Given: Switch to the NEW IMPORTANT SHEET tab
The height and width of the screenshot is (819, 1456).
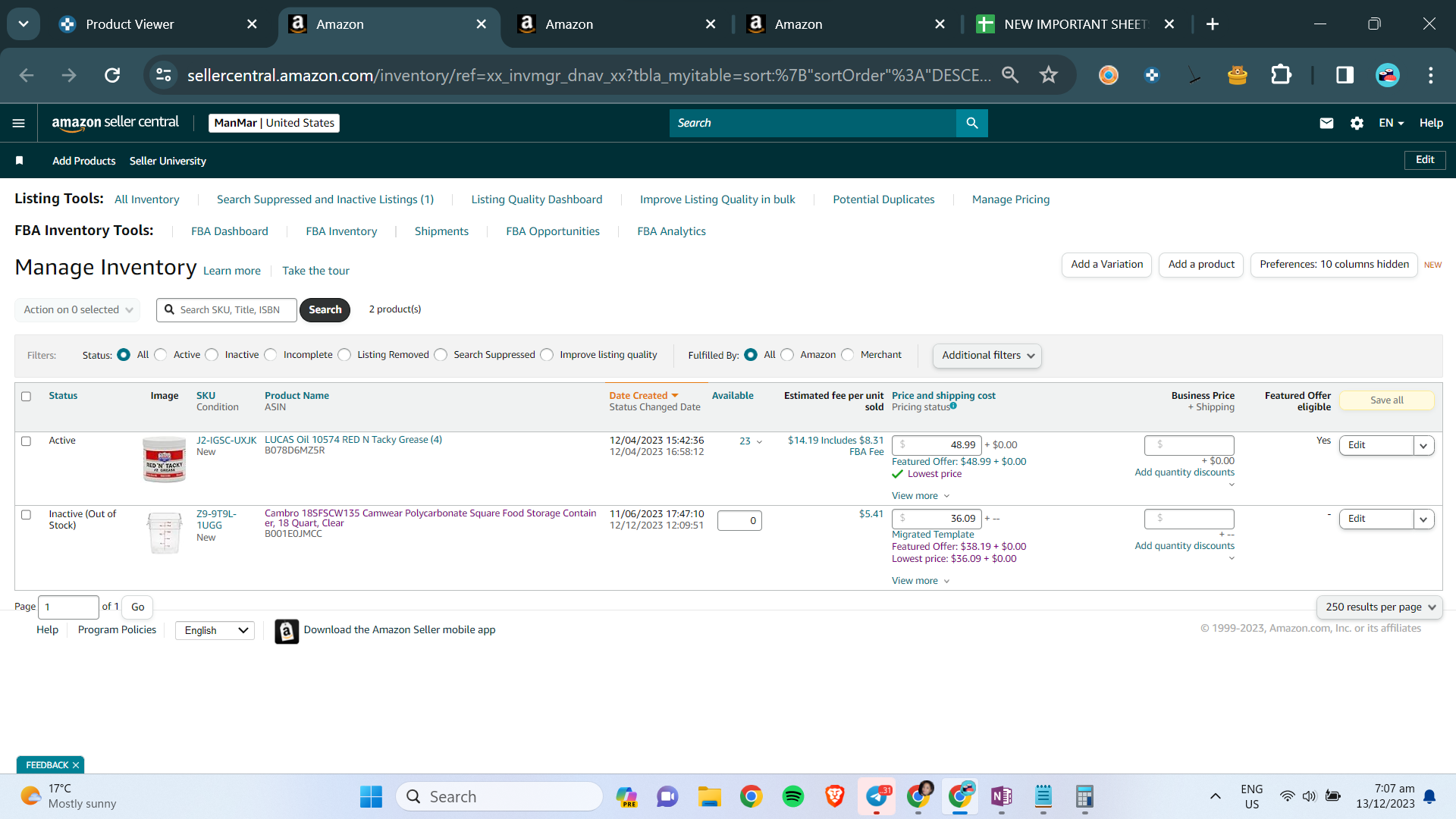Looking at the screenshot, I should [1075, 24].
